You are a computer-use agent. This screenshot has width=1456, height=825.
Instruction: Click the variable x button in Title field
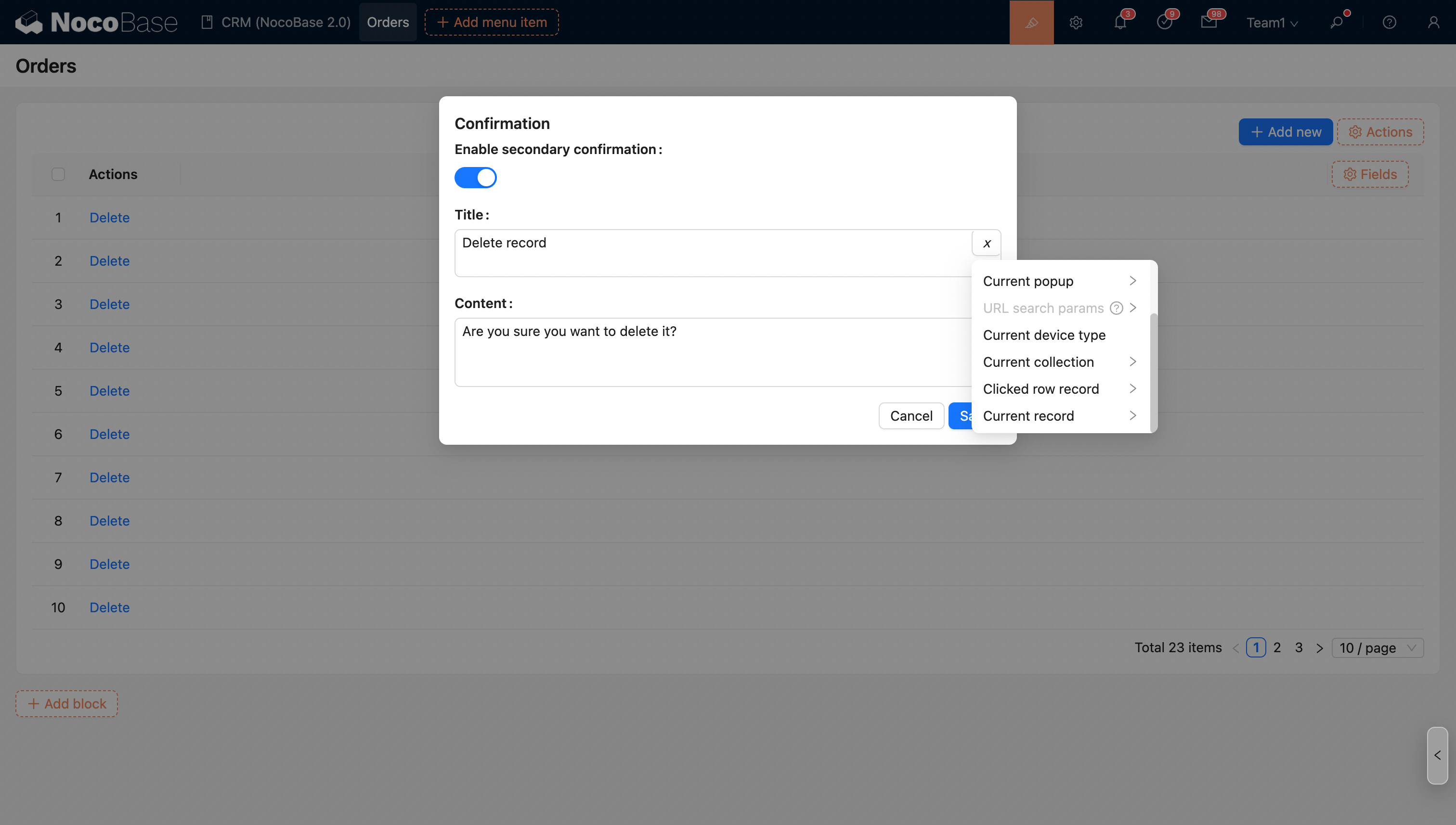pyautogui.click(x=986, y=243)
